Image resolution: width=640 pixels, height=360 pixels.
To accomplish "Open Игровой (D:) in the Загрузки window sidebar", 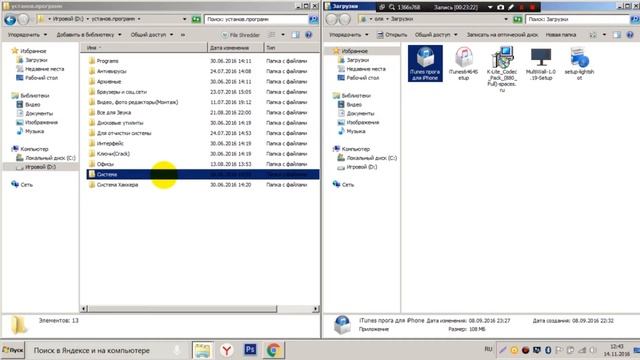I will pos(361,167).
